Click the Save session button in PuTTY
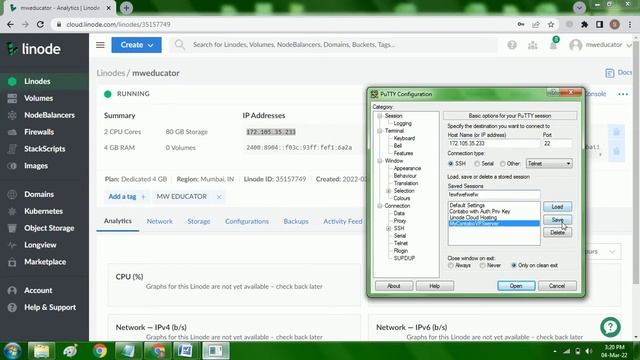The height and width of the screenshot is (360, 640). [x=557, y=220]
